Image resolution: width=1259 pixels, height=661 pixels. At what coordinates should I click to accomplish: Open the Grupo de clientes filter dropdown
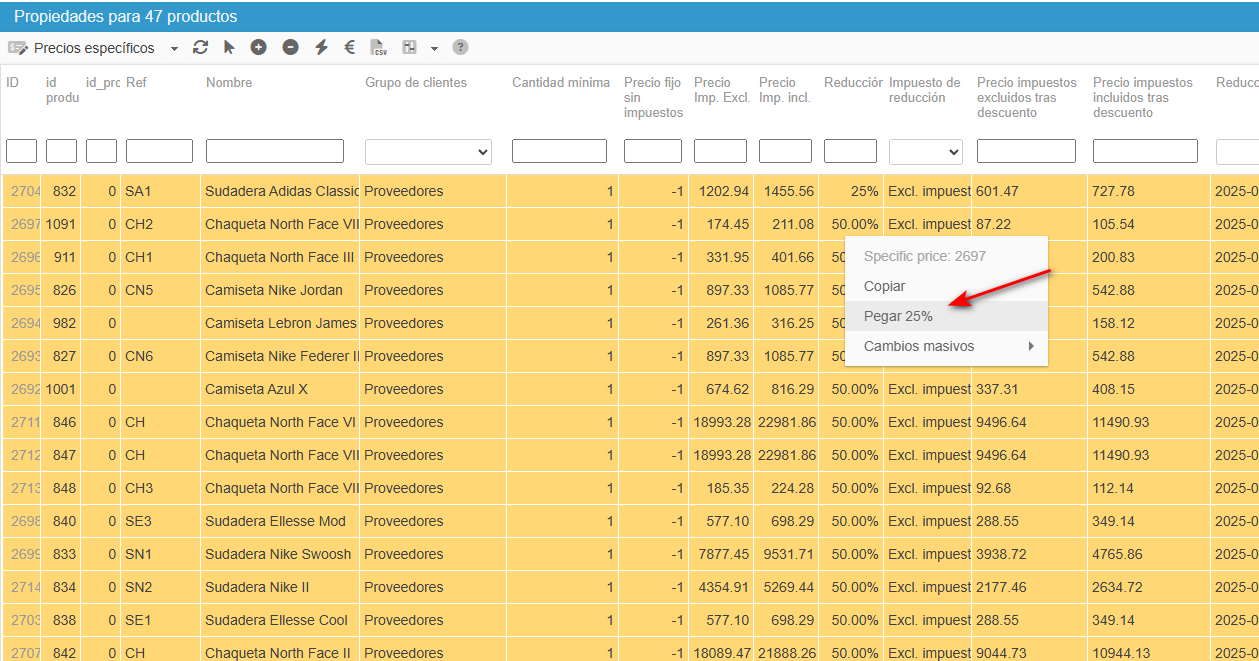428,151
